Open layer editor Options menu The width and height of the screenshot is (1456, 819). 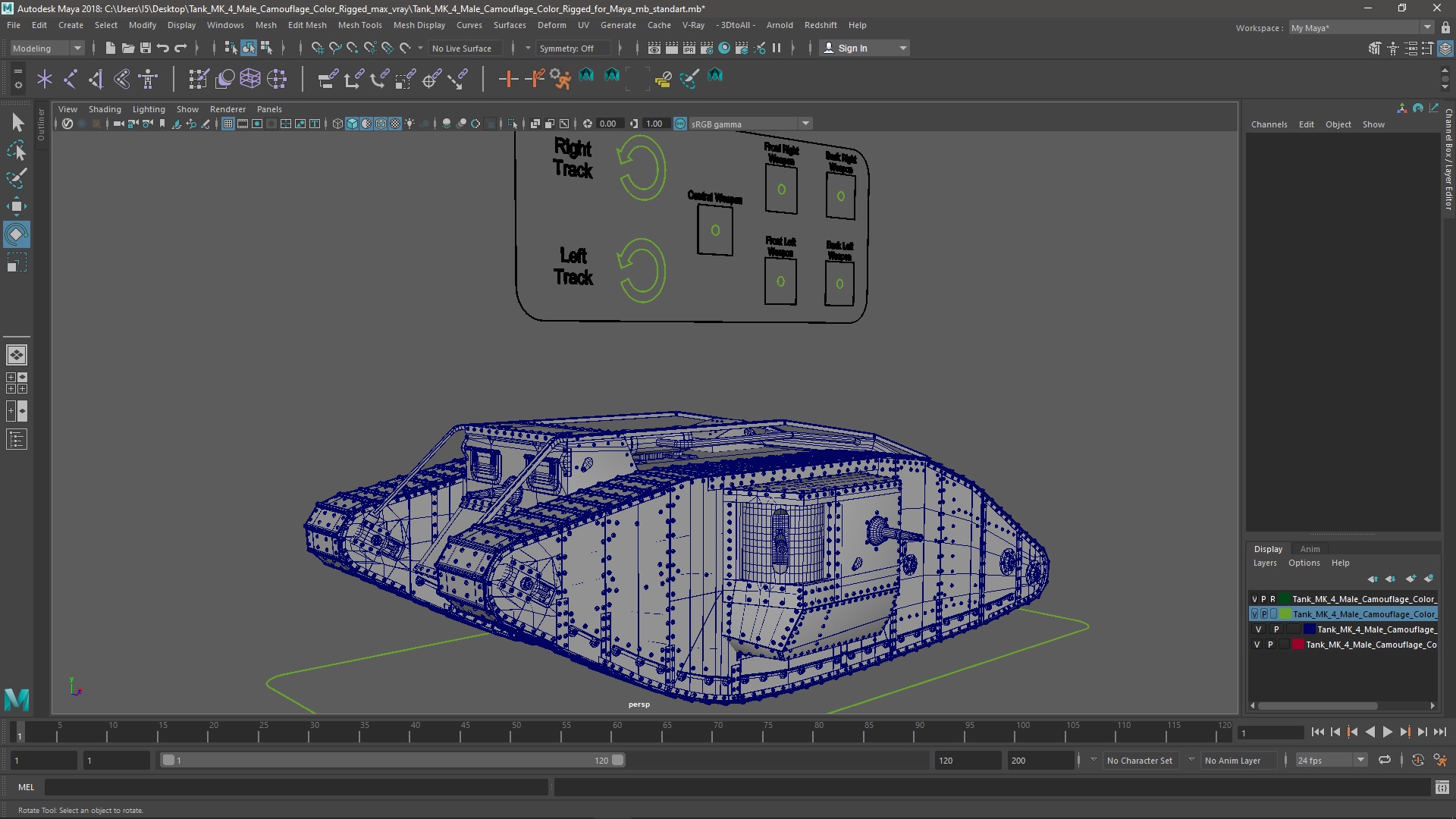point(1304,563)
